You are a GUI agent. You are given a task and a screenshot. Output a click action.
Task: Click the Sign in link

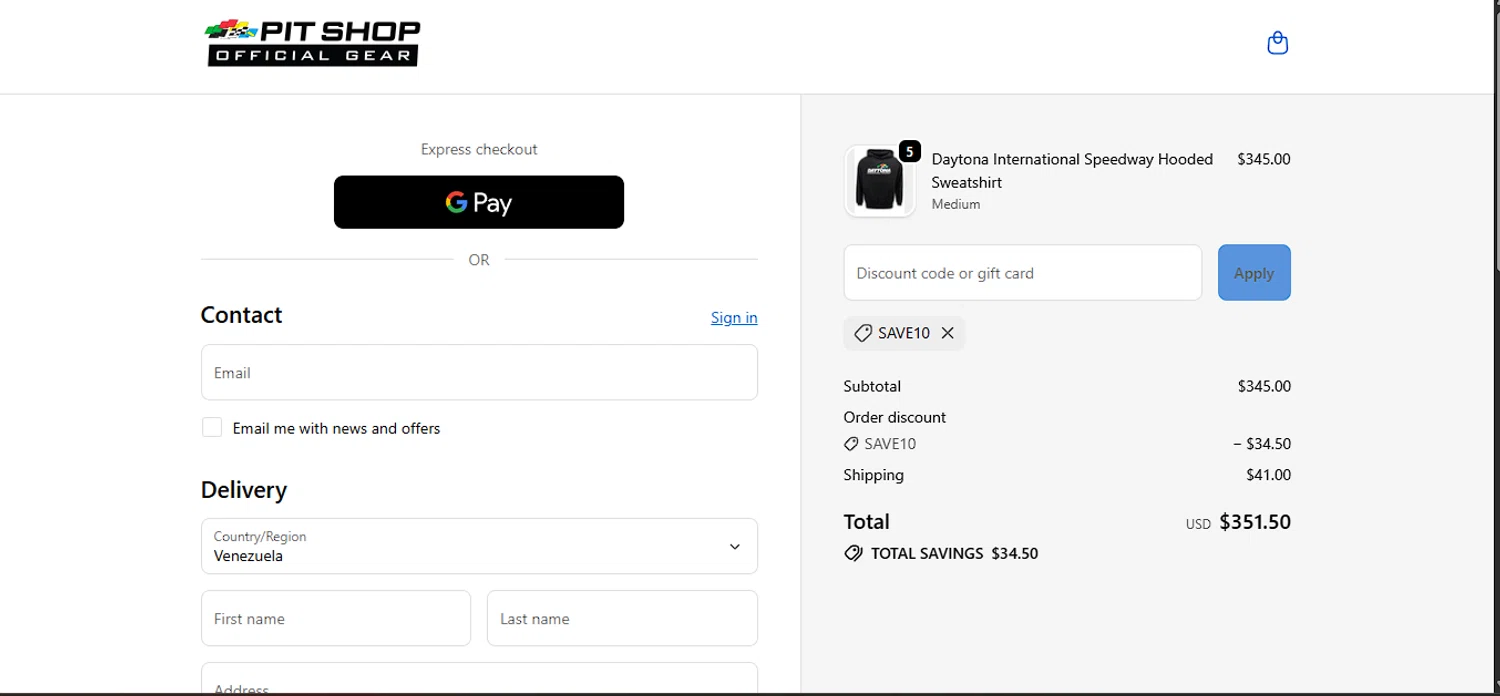point(734,317)
